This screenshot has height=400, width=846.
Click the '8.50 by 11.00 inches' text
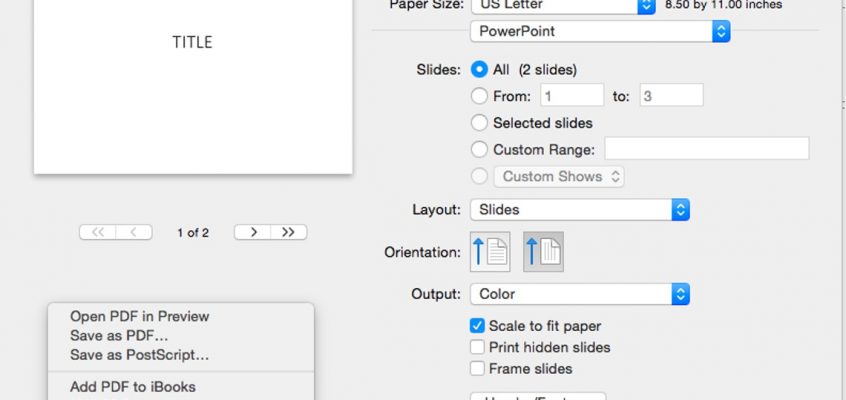(x=724, y=5)
